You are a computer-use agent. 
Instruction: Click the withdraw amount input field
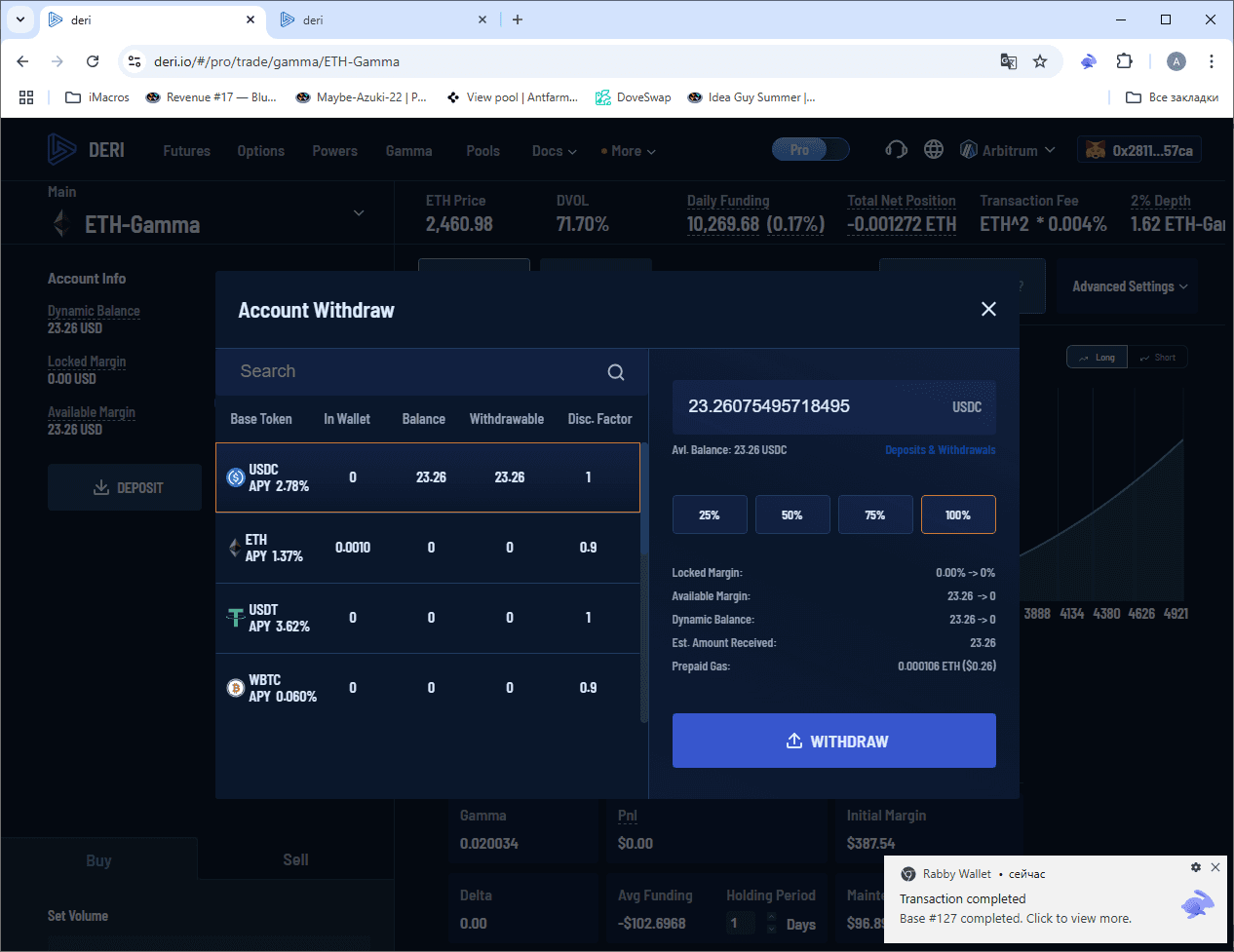pos(834,406)
